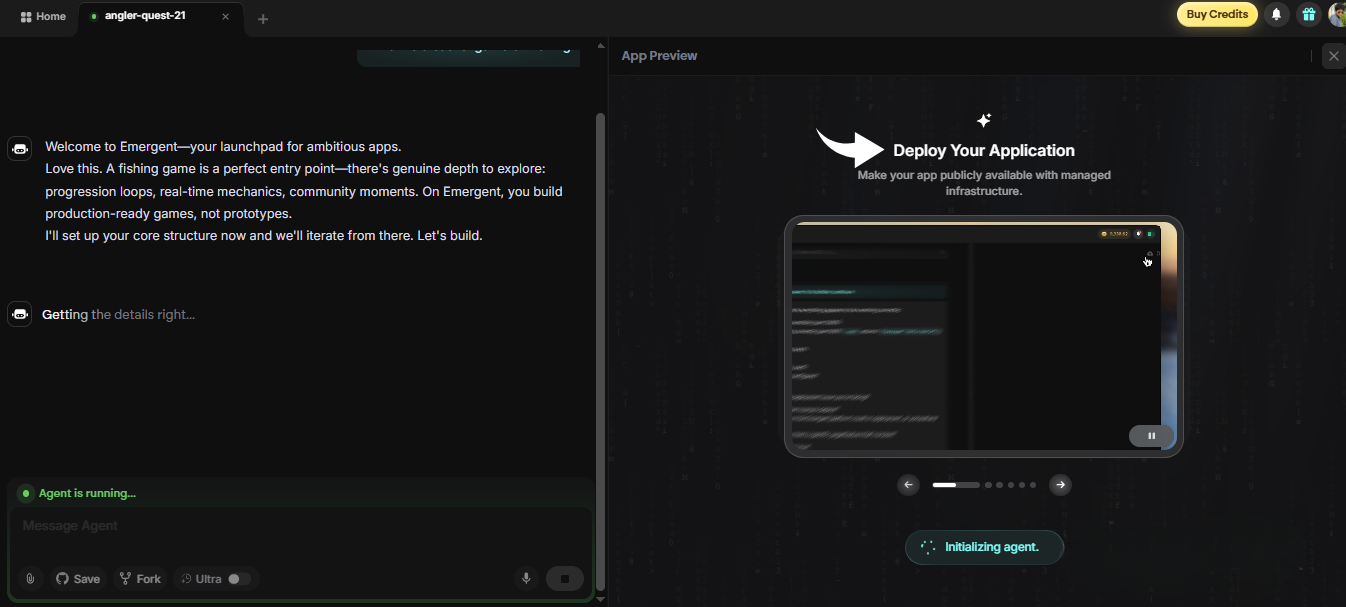The image size is (1346, 607).
Task: Click the Fork button
Action: click(140, 579)
